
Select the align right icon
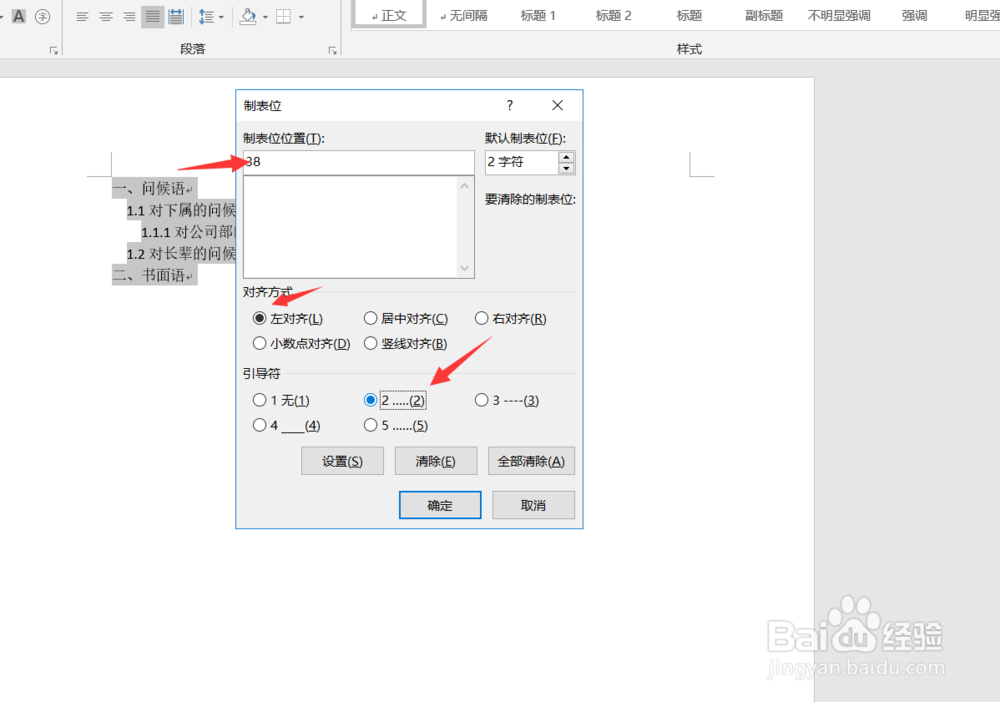(x=128, y=17)
